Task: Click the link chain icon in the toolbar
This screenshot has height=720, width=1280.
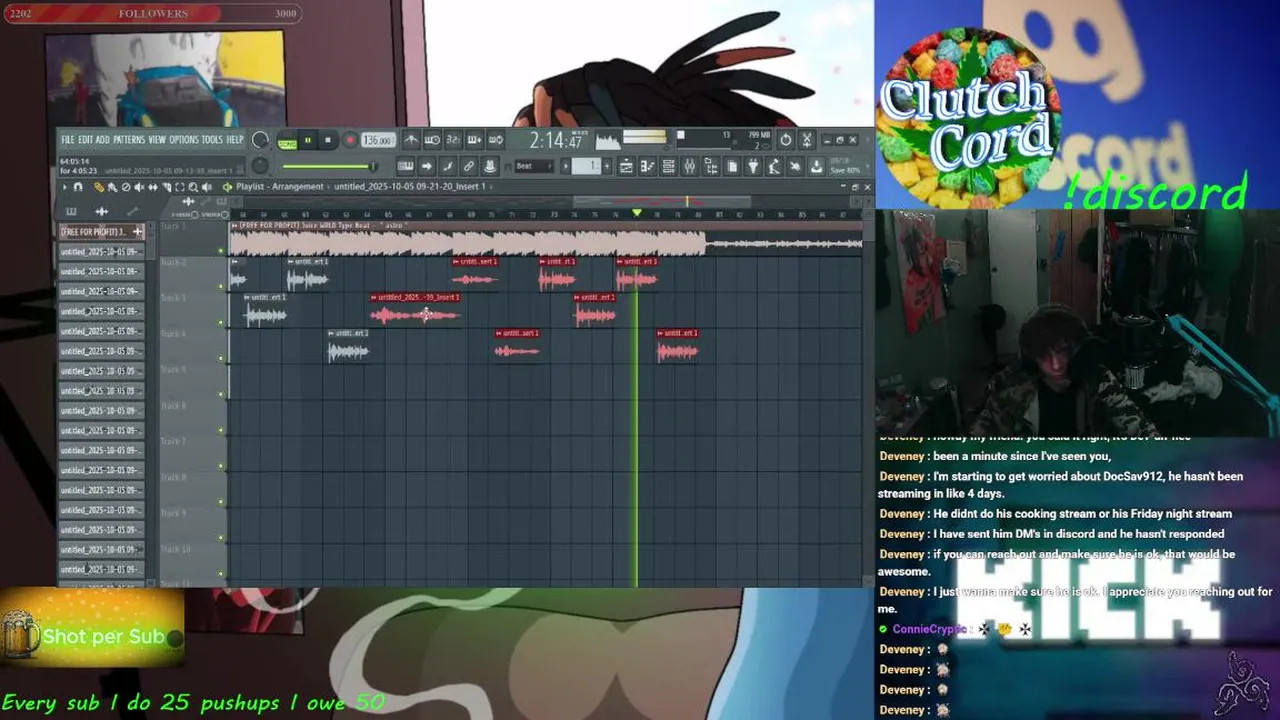Action: click(x=469, y=166)
